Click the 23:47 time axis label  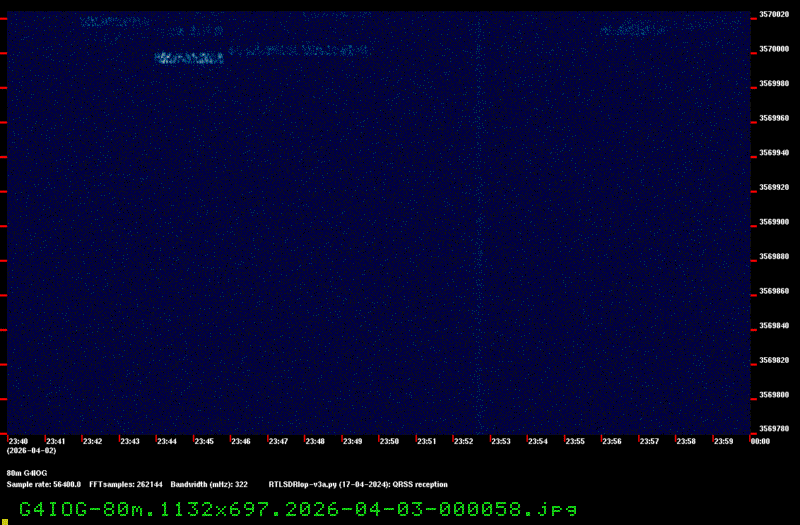[x=278, y=441]
